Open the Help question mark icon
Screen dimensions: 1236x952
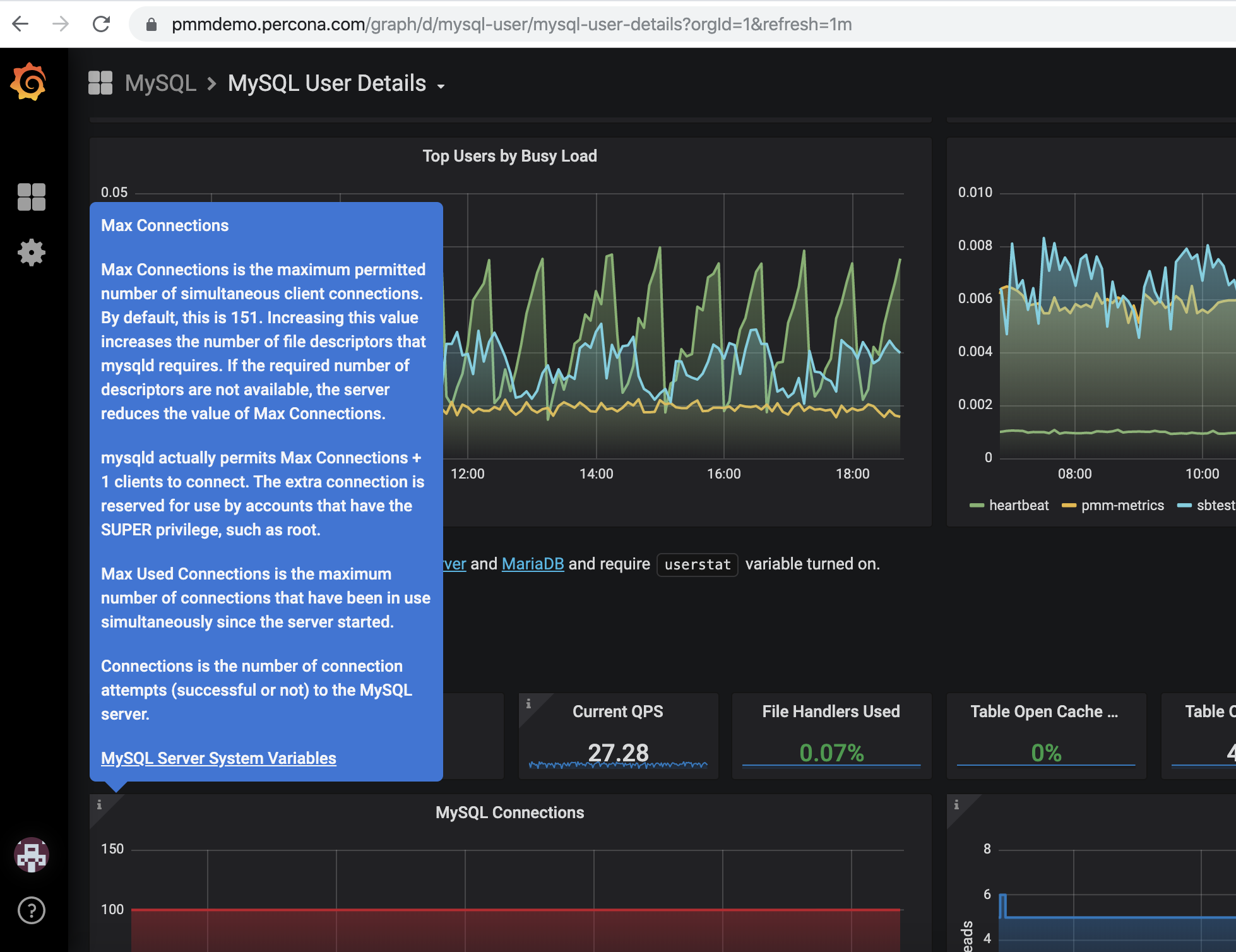[32, 910]
